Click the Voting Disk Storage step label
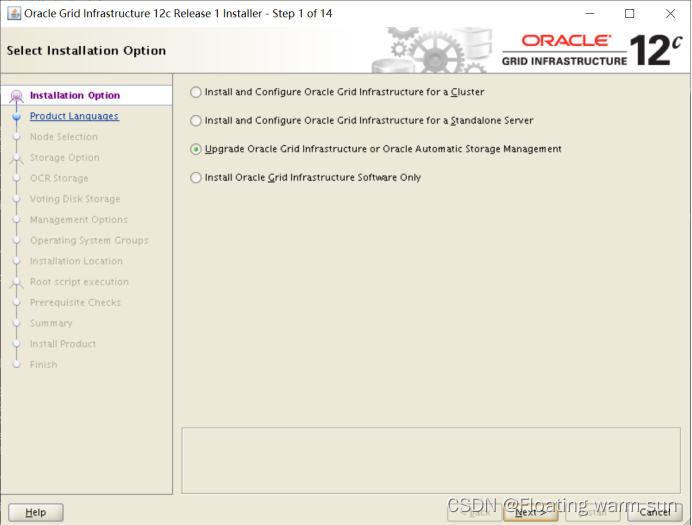Screen dimensions: 692x525 (x=75, y=199)
